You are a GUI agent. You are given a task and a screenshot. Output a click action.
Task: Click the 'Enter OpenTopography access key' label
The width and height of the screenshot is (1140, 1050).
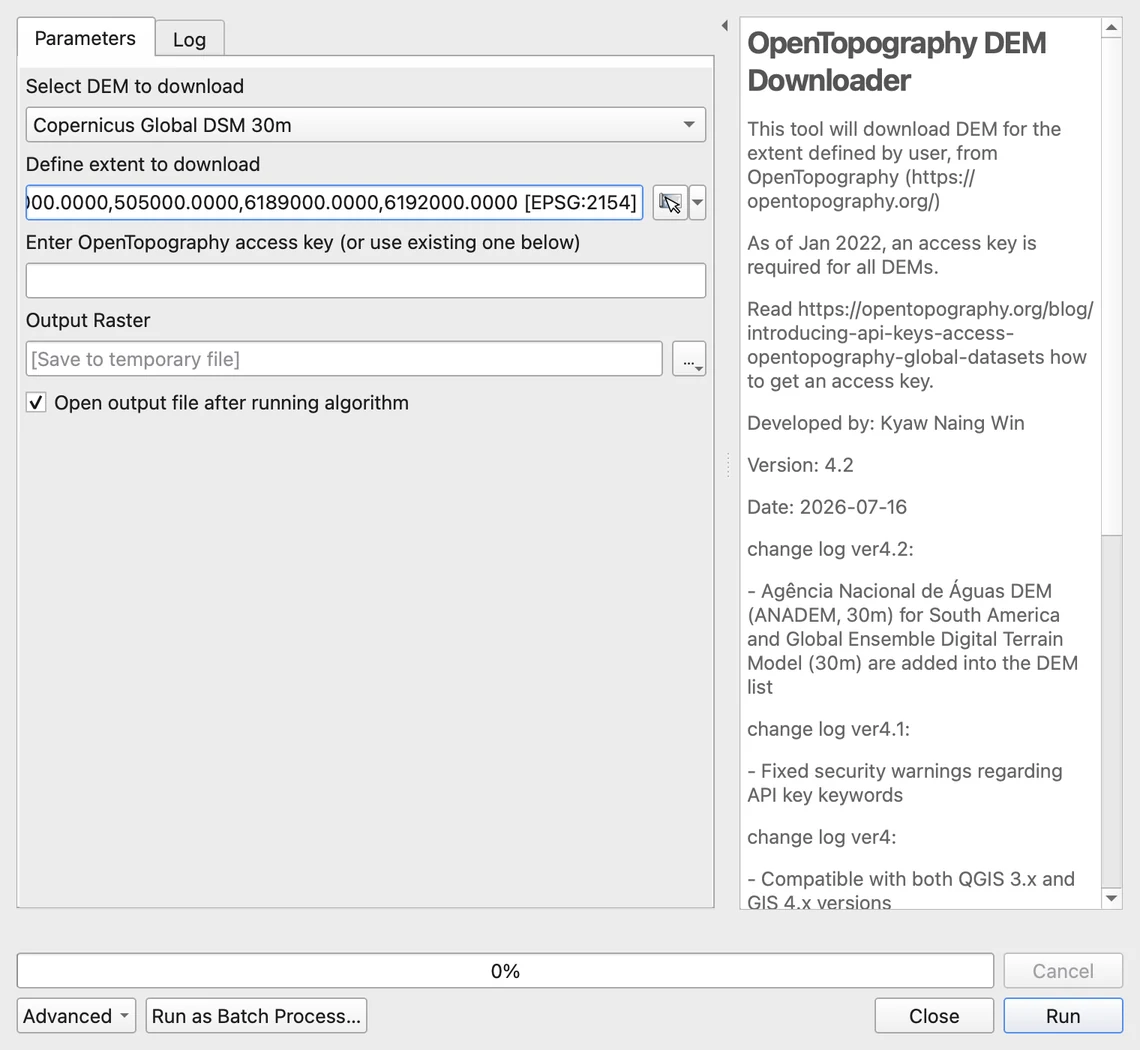pyautogui.click(x=302, y=242)
